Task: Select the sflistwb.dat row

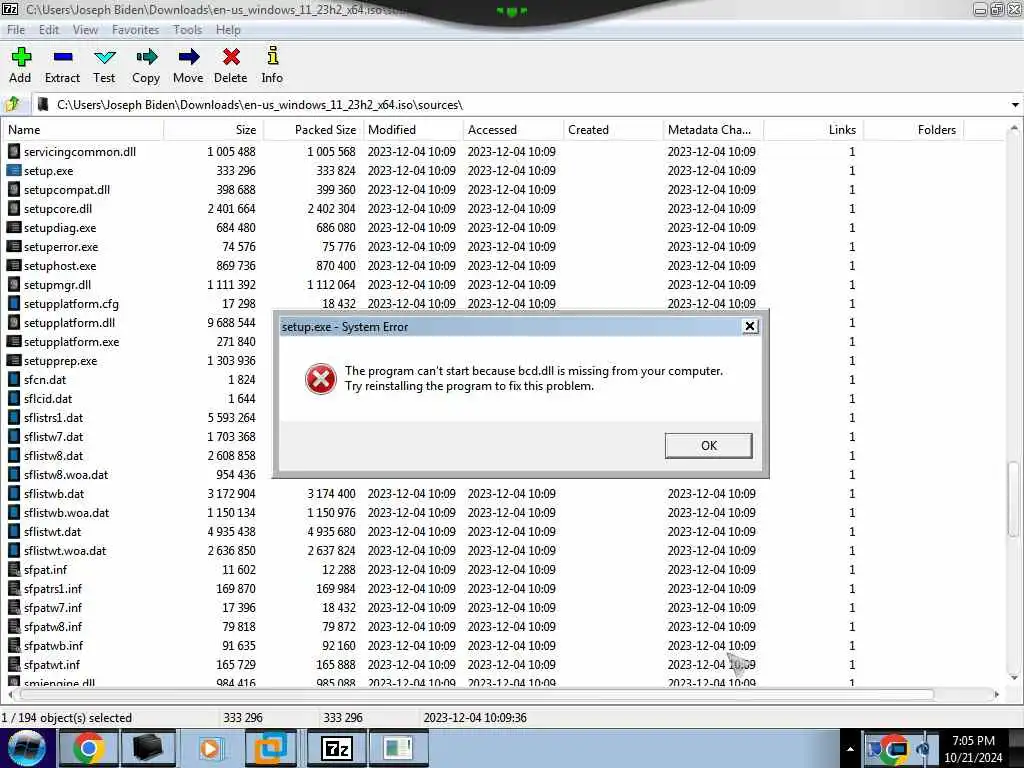Action: [x=503, y=494]
